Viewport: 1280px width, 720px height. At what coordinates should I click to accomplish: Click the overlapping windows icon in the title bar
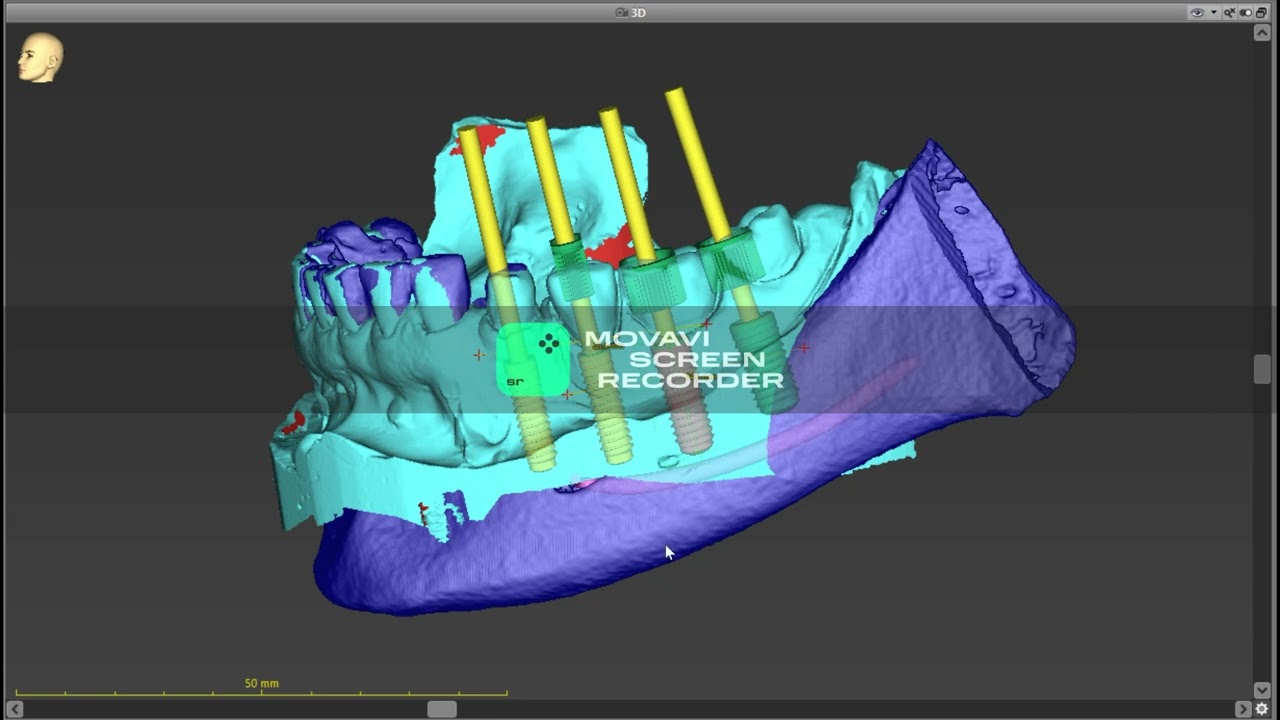tap(1261, 13)
